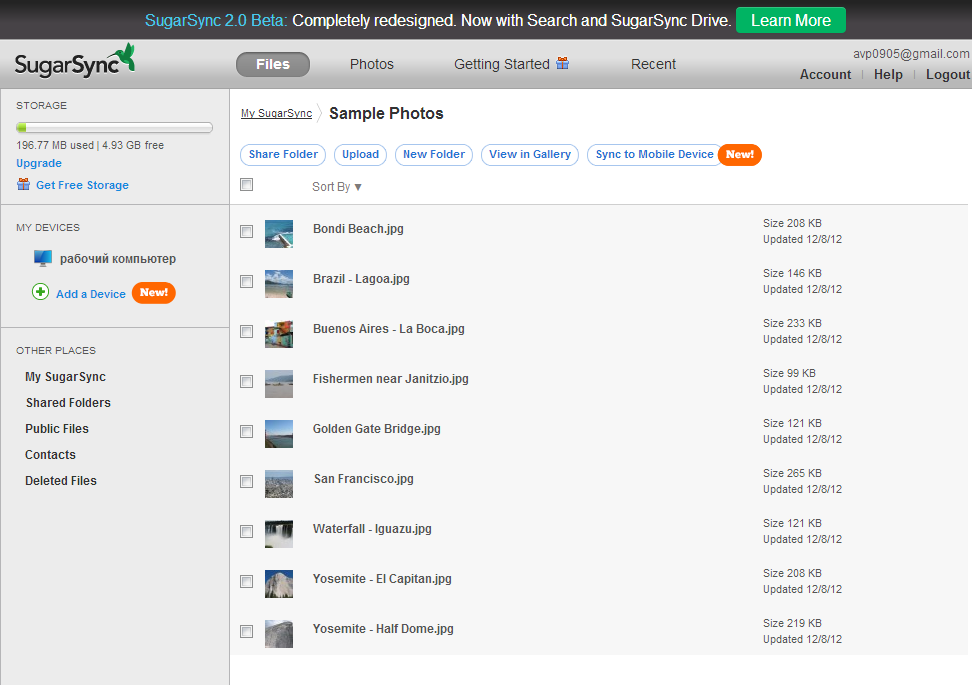Click the Sync to Mobile Device button
The width and height of the screenshot is (972, 685).
(654, 154)
